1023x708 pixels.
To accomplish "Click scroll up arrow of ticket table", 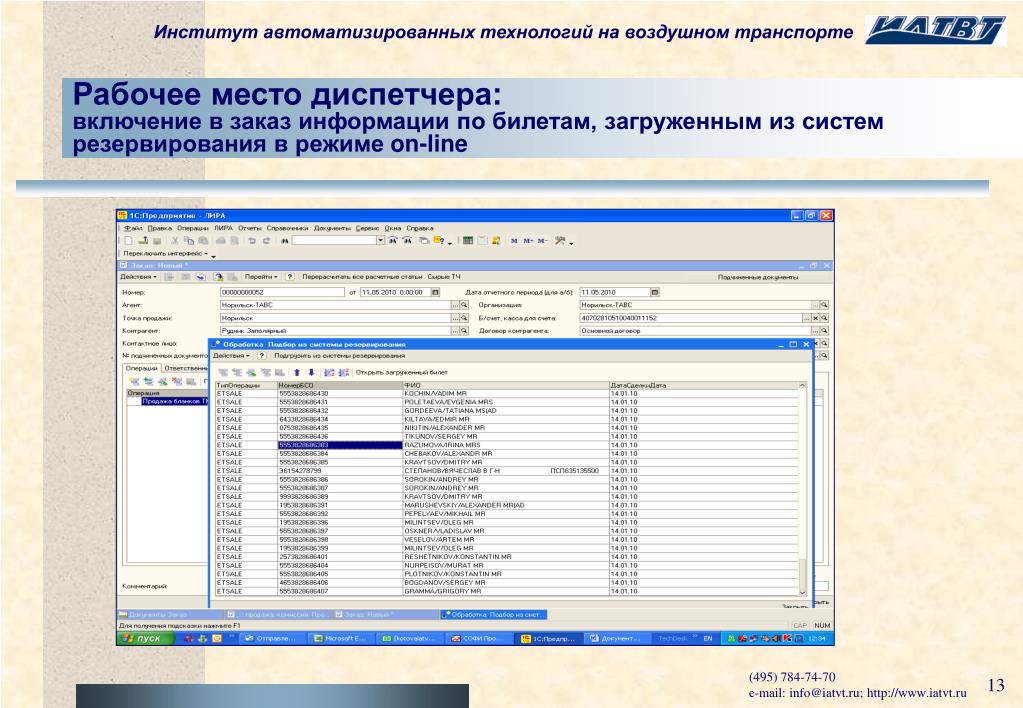I will [803, 386].
